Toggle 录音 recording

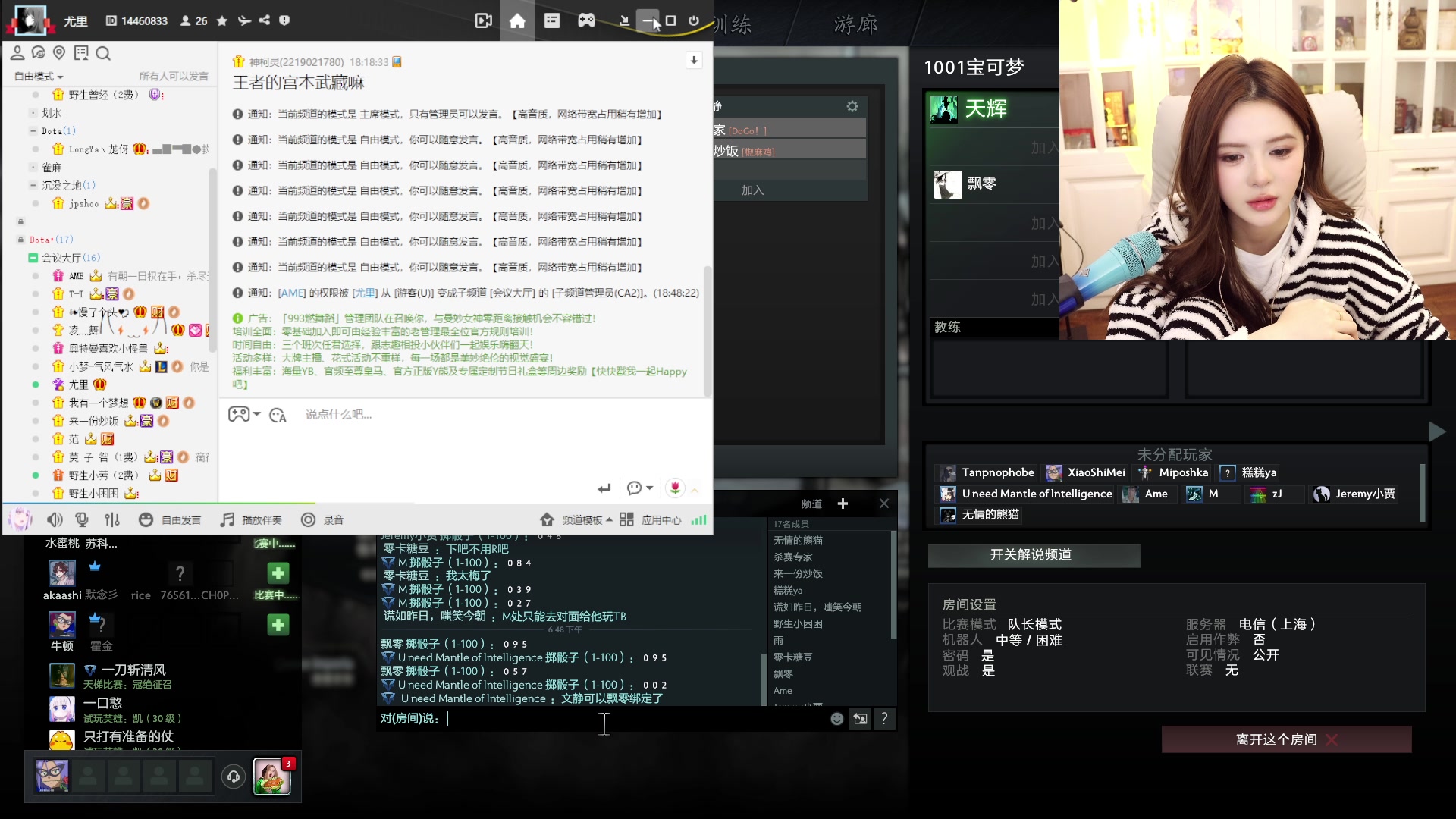pyautogui.click(x=322, y=519)
